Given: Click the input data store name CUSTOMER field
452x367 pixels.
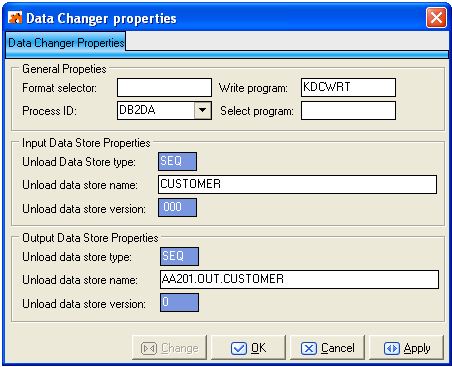Looking at the screenshot, I should 297,184.
